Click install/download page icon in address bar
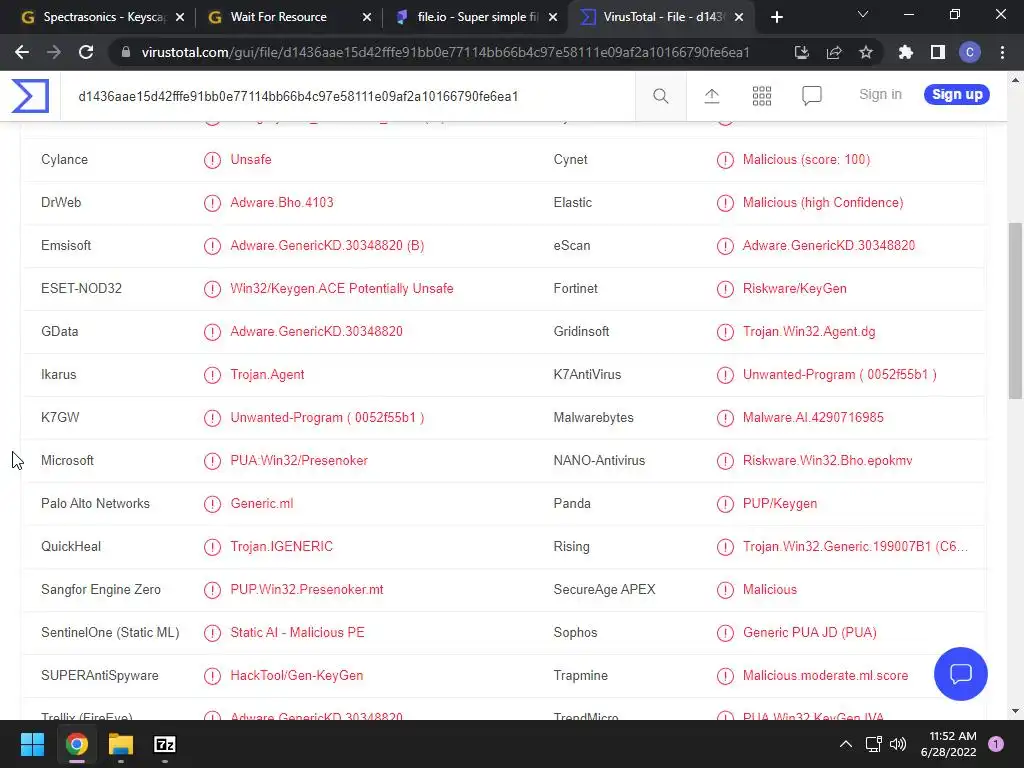The image size is (1024, 768). click(802, 52)
